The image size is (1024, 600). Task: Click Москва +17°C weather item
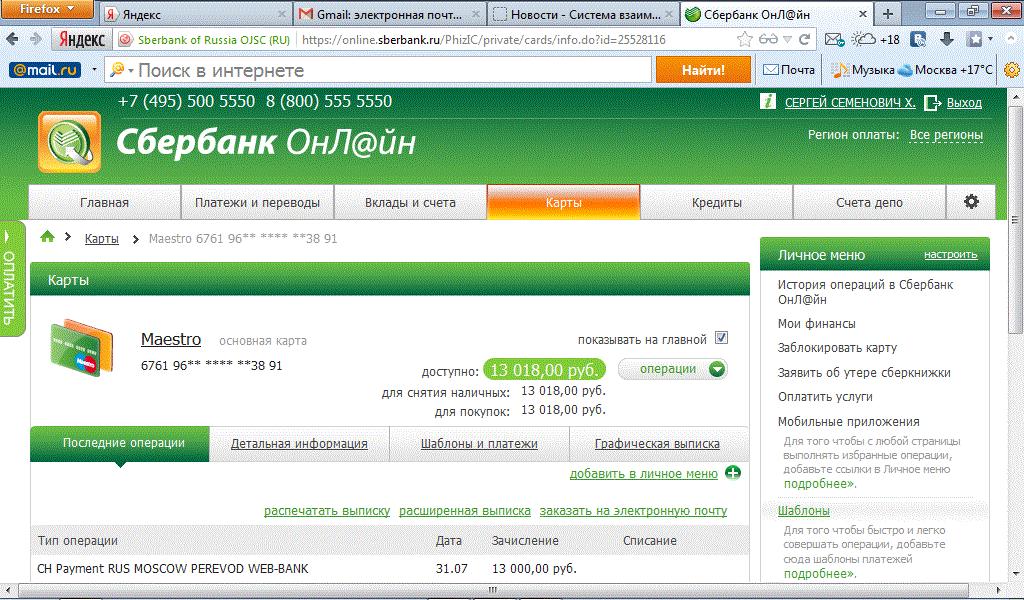[945, 70]
